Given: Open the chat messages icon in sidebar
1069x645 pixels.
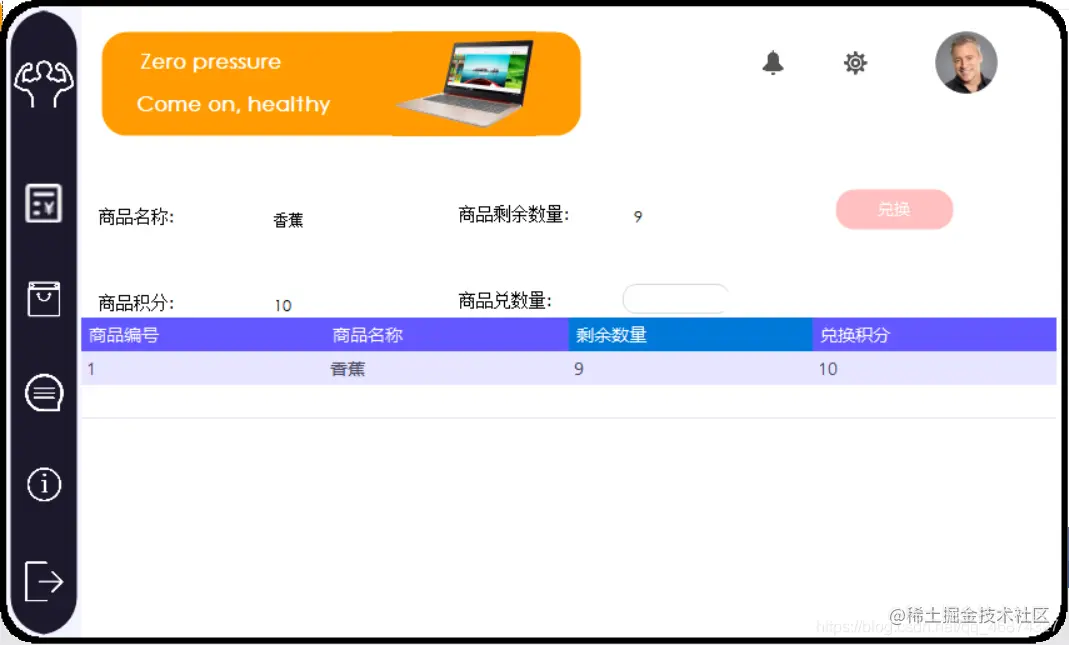Looking at the screenshot, I should click(43, 393).
